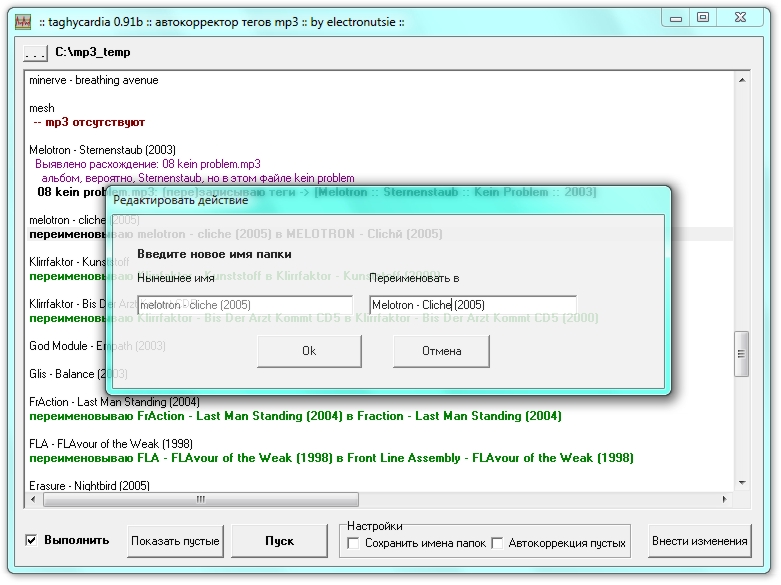The image size is (781, 585).
Task: Close the taghycardia window
Action: (x=740, y=18)
